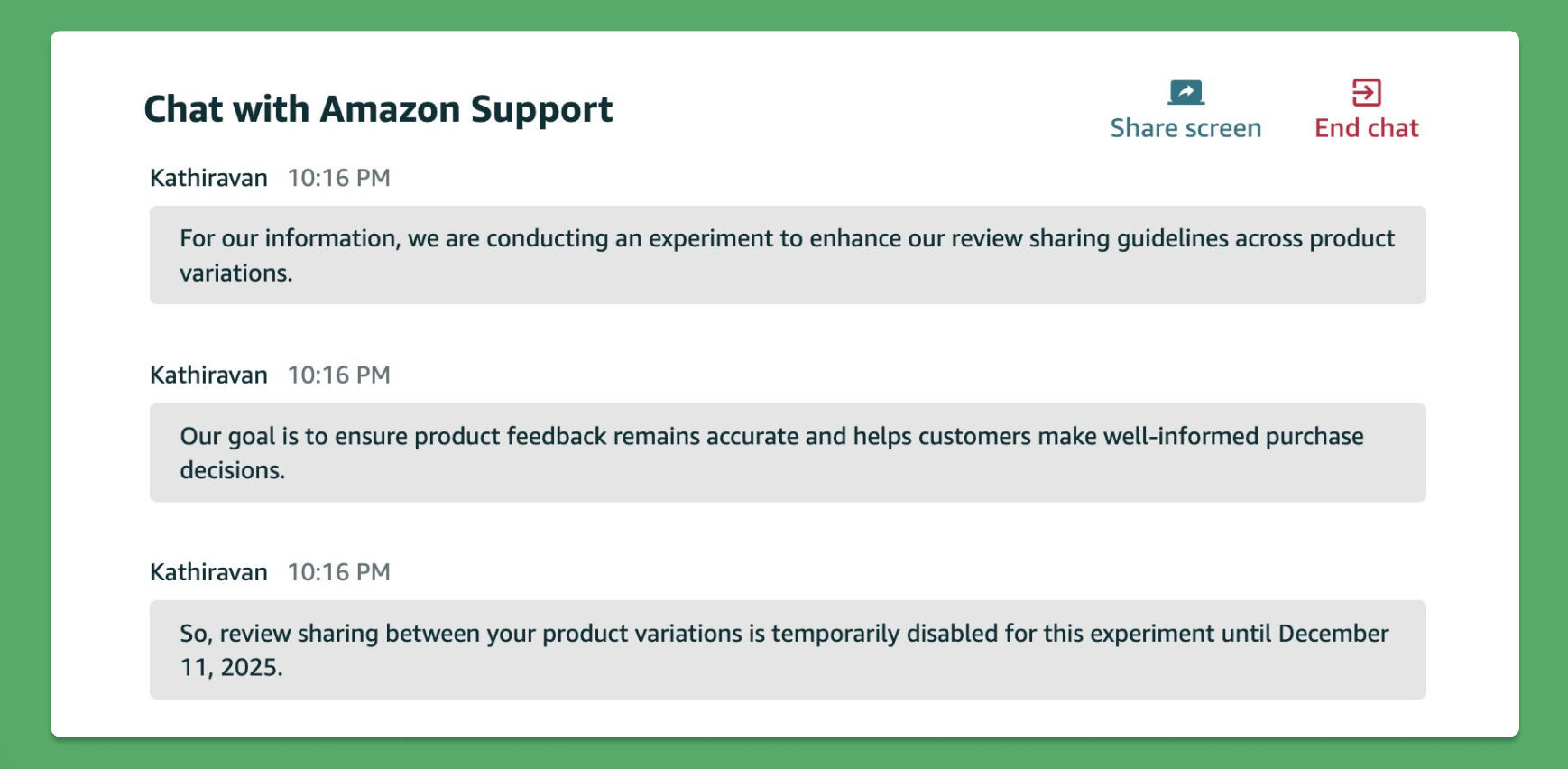Click the word "variations." ending the first message
Image resolution: width=1568 pixels, height=769 pixels.
point(235,273)
